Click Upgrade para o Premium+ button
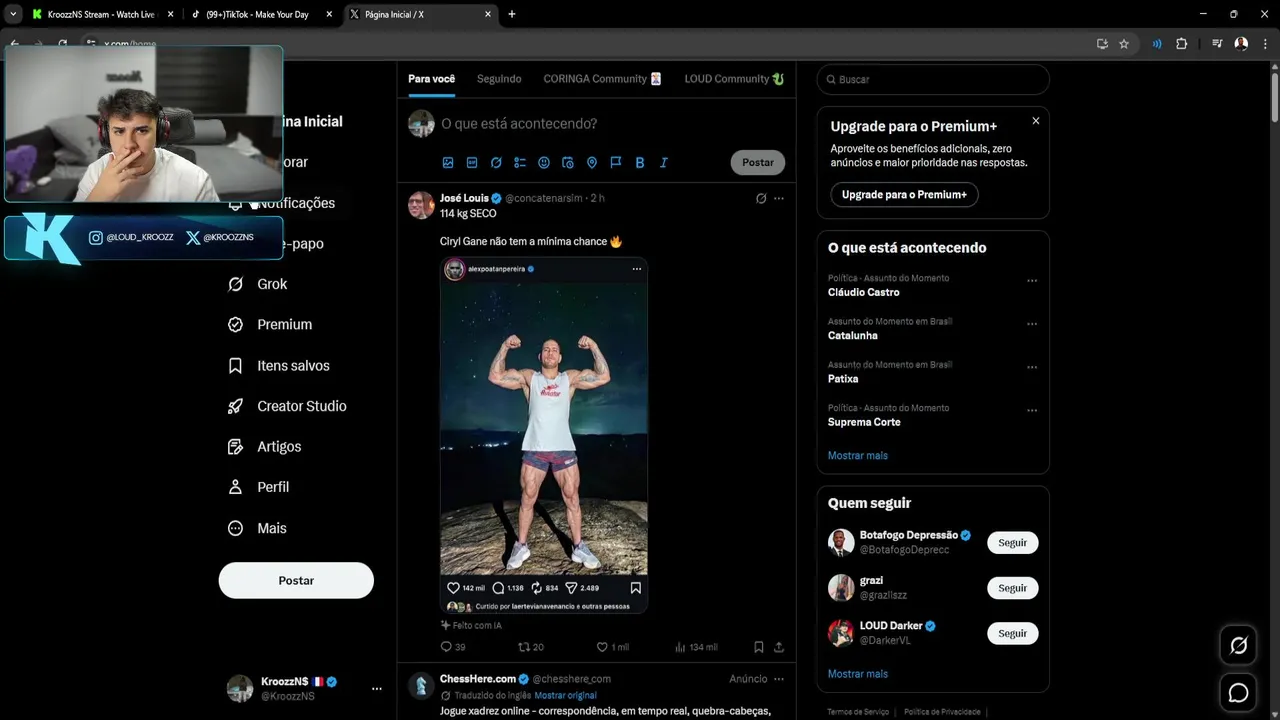 click(x=904, y=194)
